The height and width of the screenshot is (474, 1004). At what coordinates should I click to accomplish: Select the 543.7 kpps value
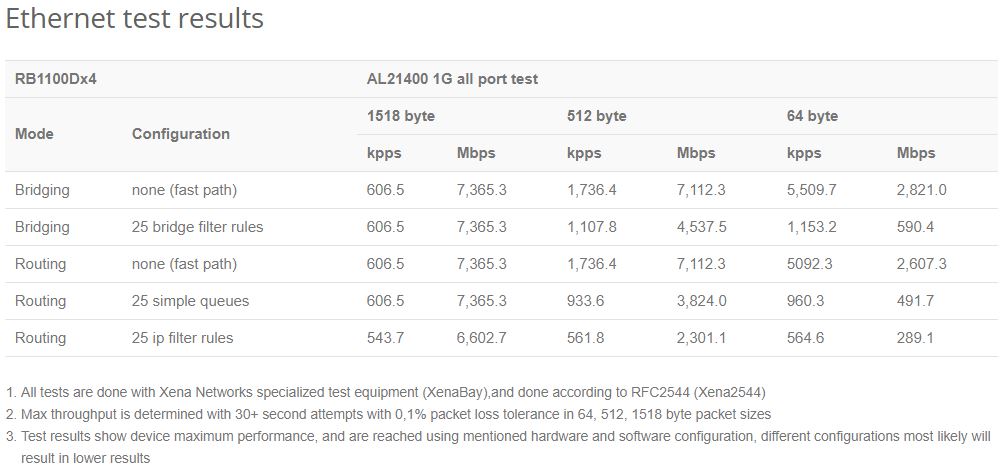pyautogui.click(x=385, y=338)
